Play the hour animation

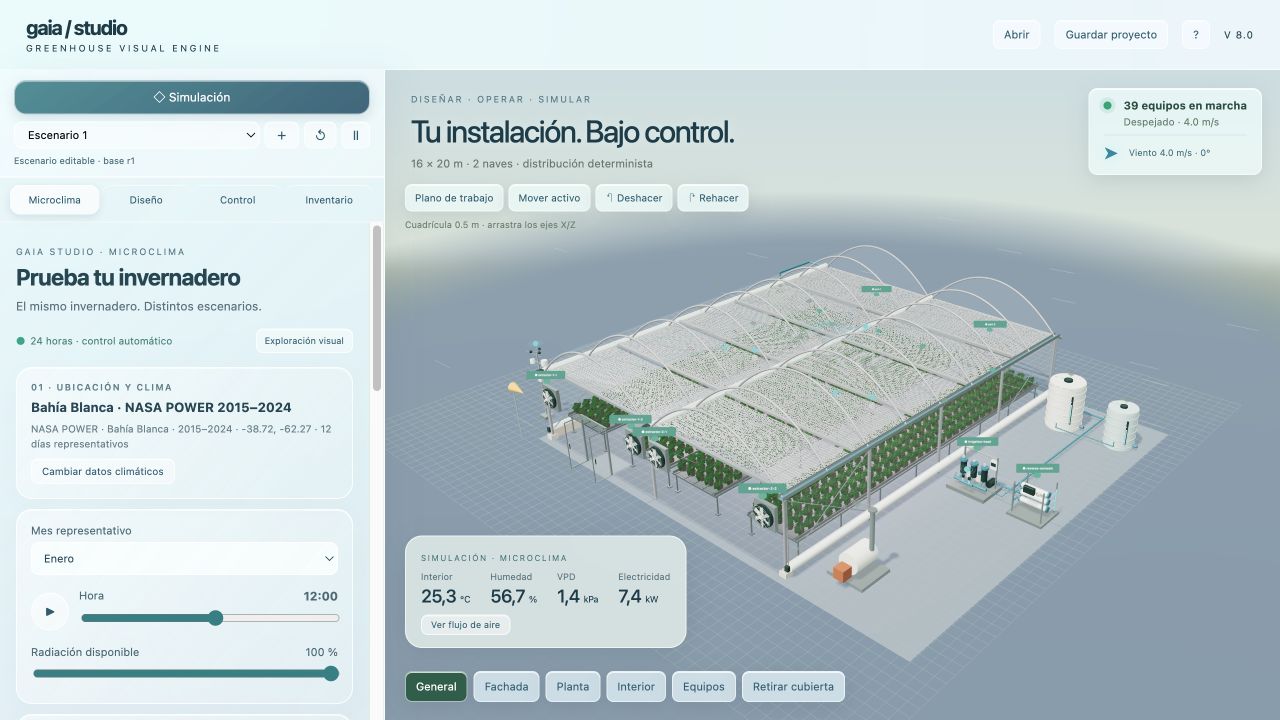tap(50, 611)
